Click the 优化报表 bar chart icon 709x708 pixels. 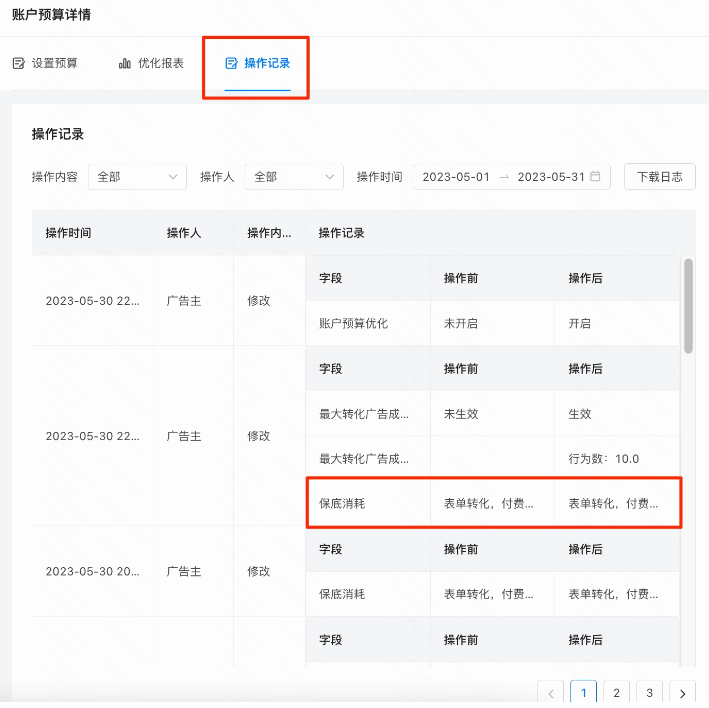[124, 63]
